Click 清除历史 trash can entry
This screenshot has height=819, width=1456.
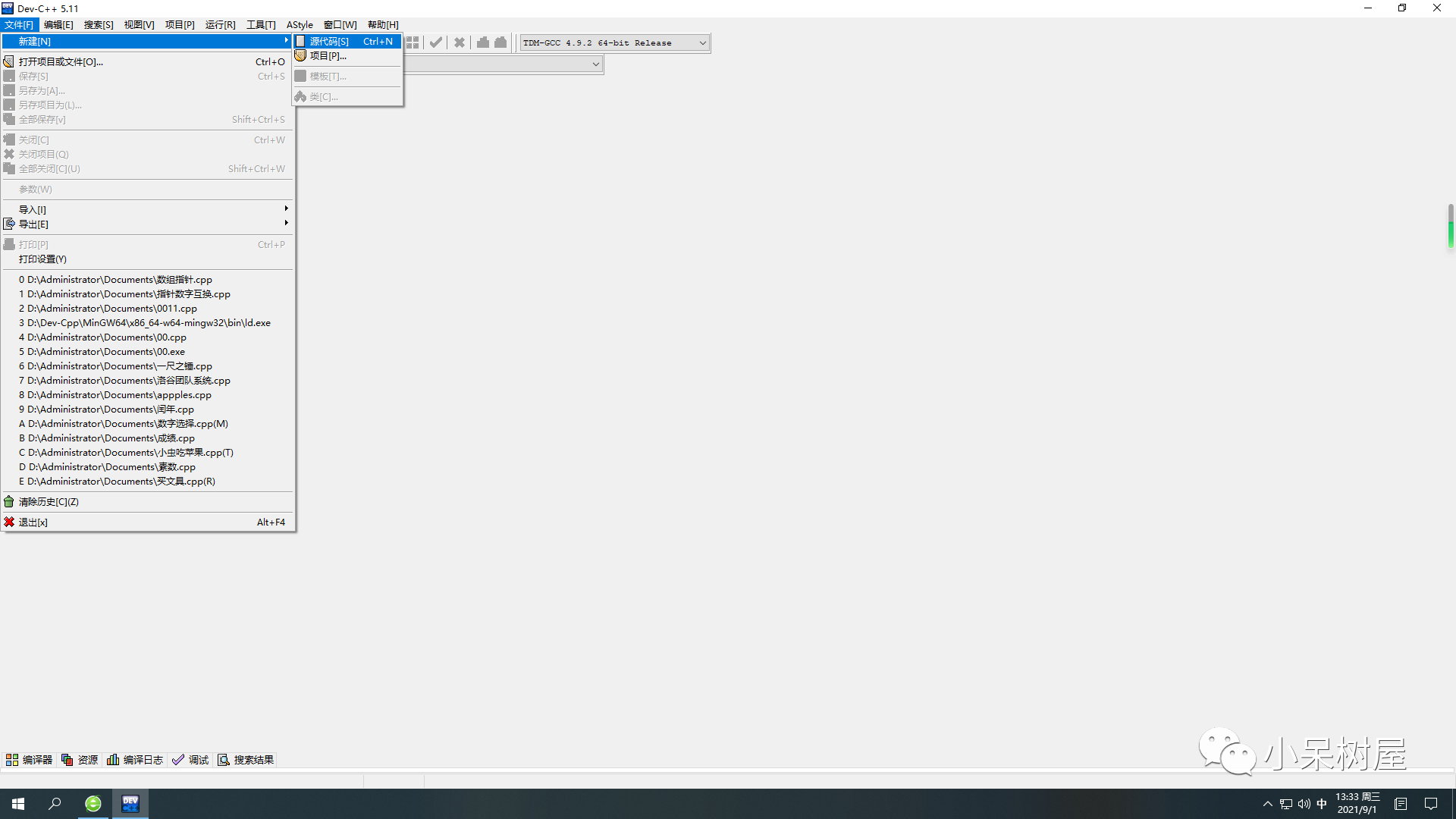(x=49, y=502)
